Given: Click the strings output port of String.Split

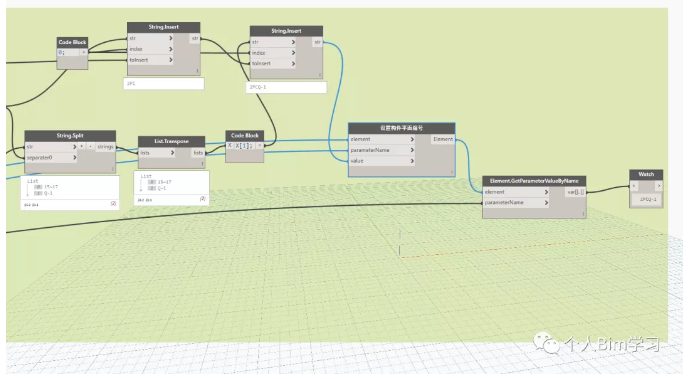Looking at the screenshot, I should click(x=105, y=147).
